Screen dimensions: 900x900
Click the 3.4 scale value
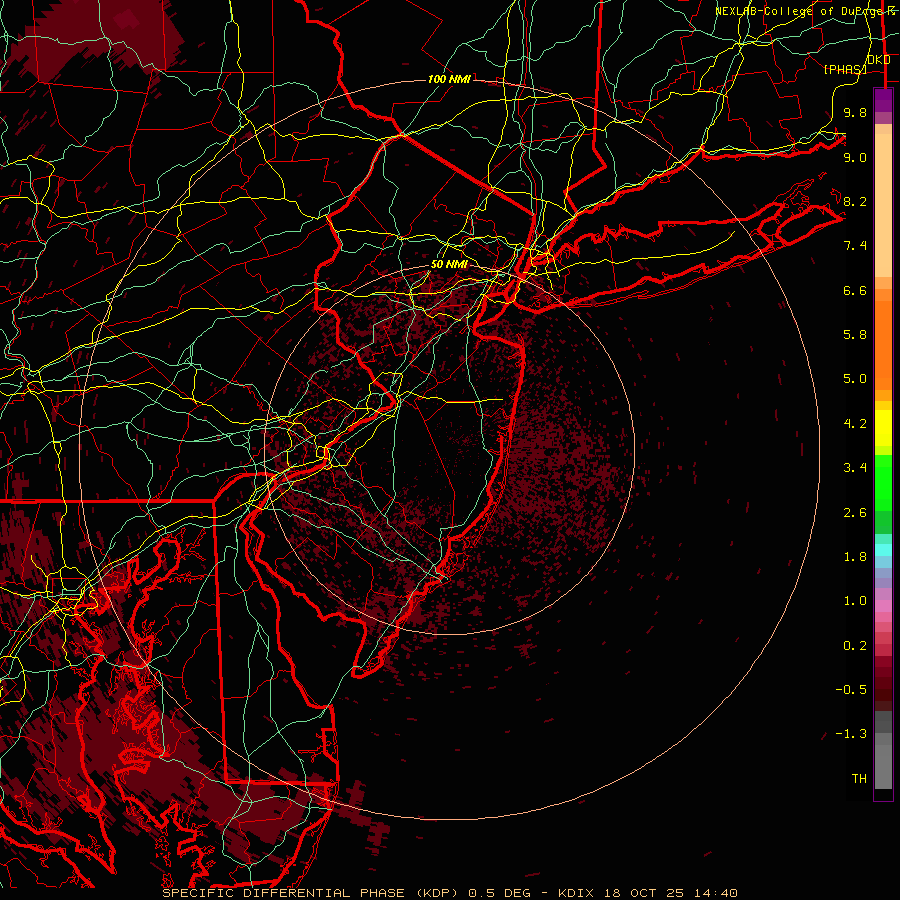click(855, 468)
